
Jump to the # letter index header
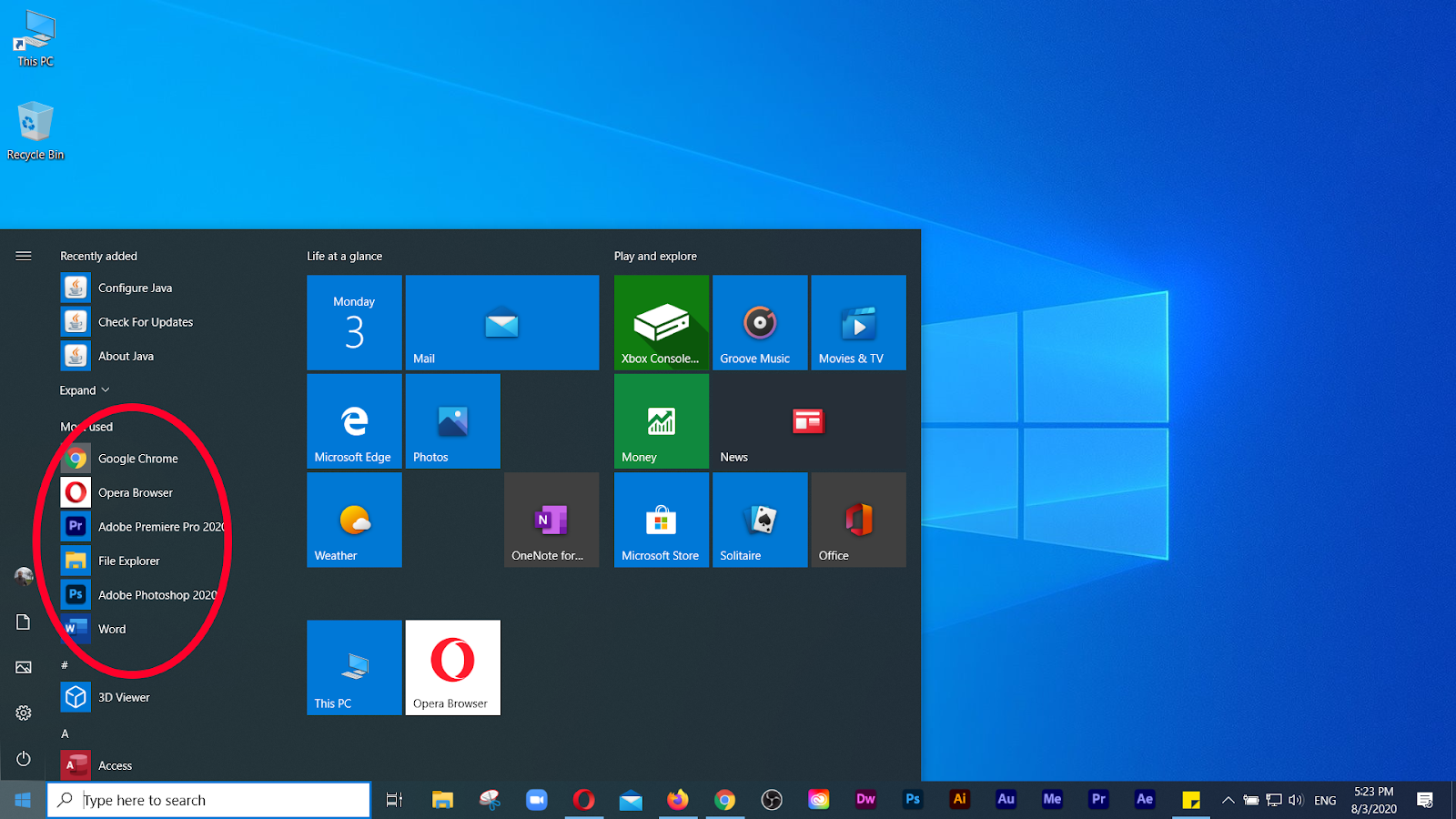tap(65, 665)
